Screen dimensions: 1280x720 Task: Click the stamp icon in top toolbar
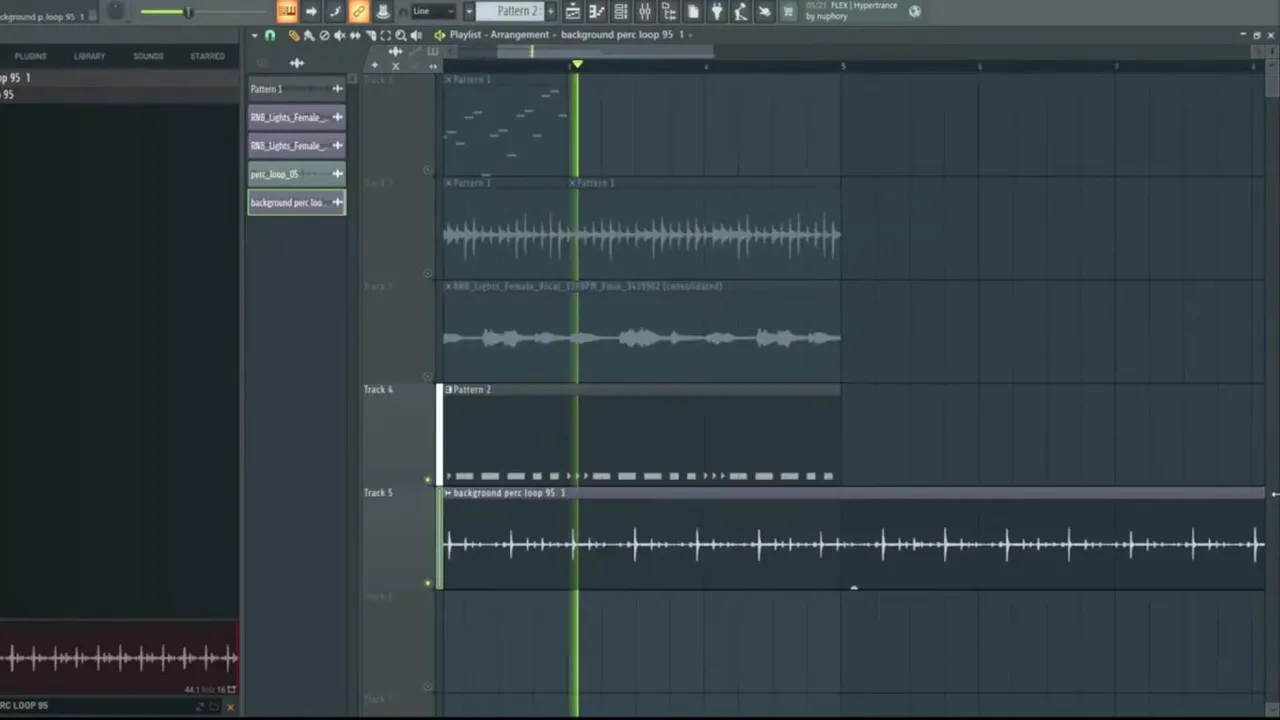[x=383, y=11]
